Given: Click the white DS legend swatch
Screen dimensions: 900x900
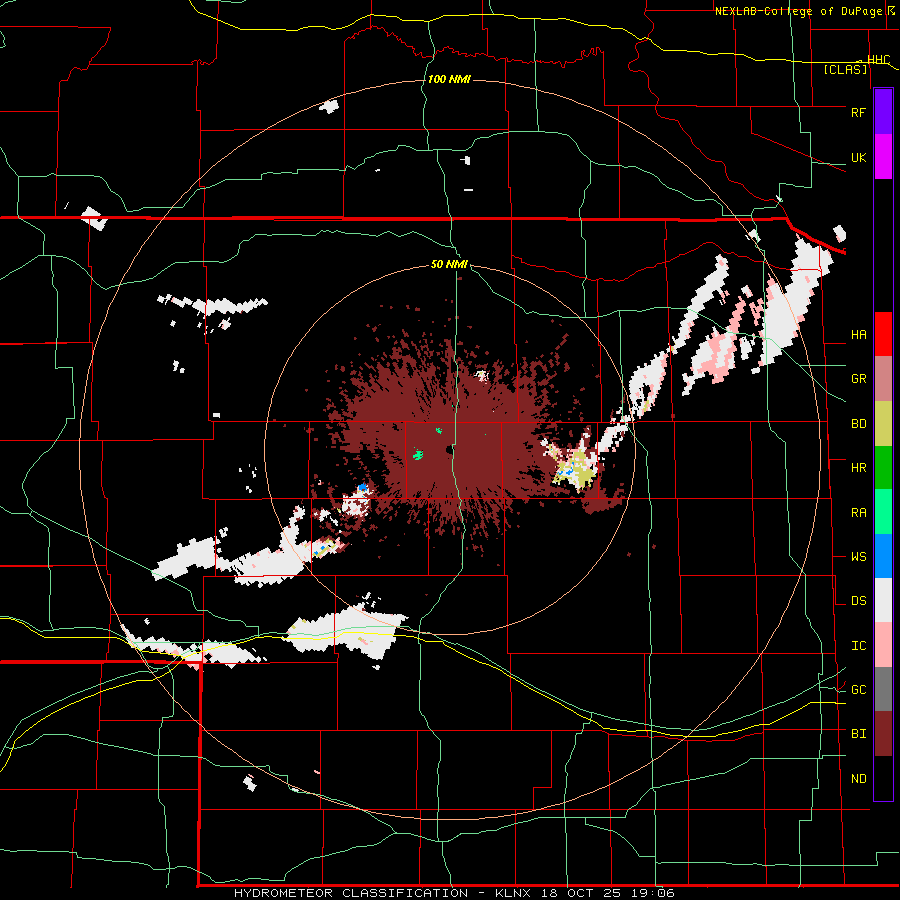Looking at the screenshot, I should [x=883, y=600].
